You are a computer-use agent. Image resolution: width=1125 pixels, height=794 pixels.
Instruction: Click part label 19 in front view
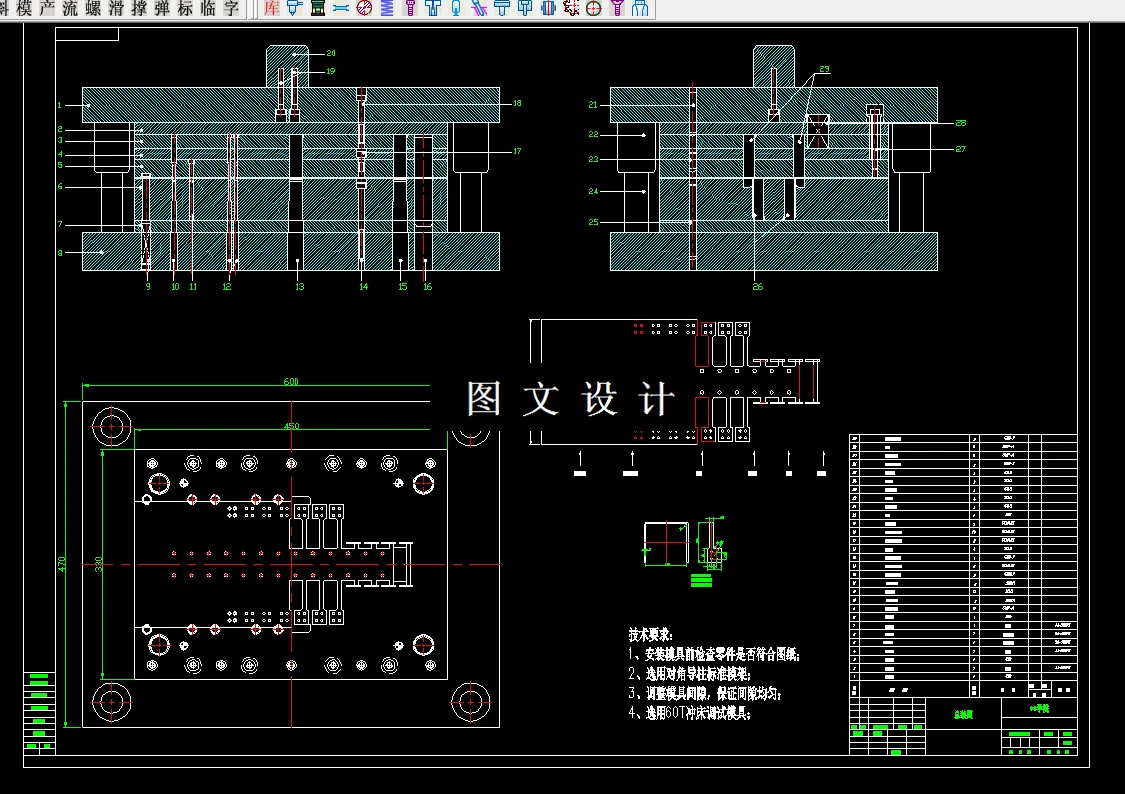coord(331,71)
